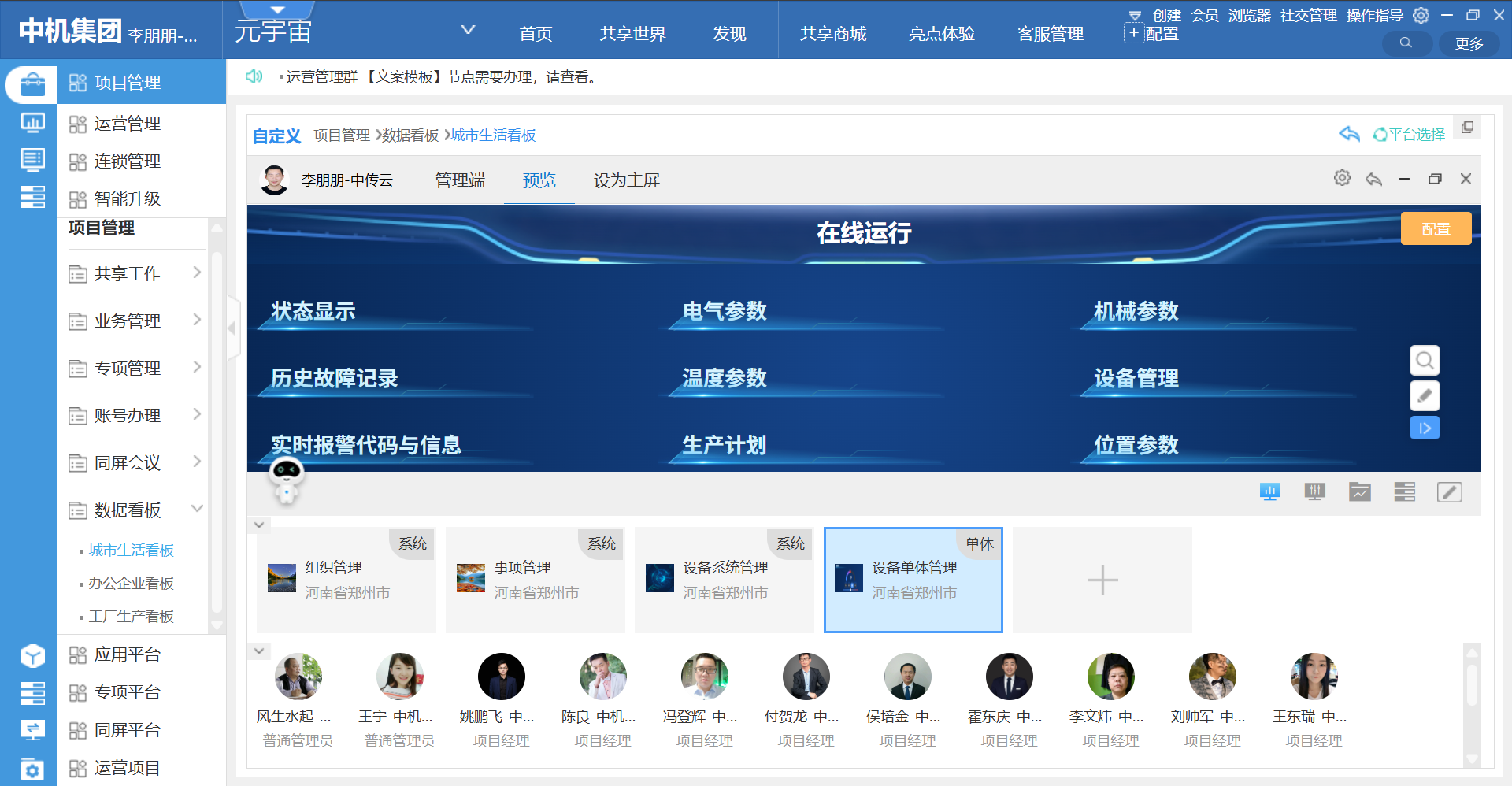Select the blue presentation screen view icon
Screen dimensions: 1512x786
pyautogui.click(x=1269, y=492)
